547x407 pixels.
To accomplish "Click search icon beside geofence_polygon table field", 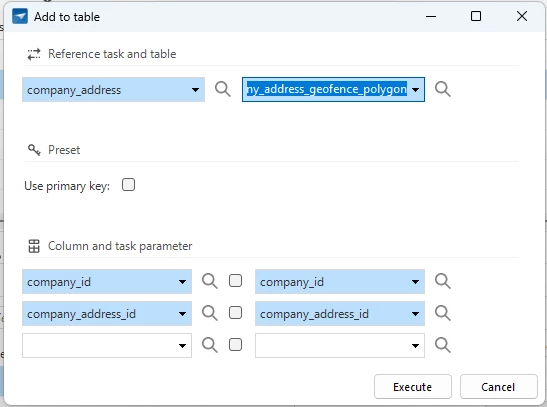I will tap(443, 89).
